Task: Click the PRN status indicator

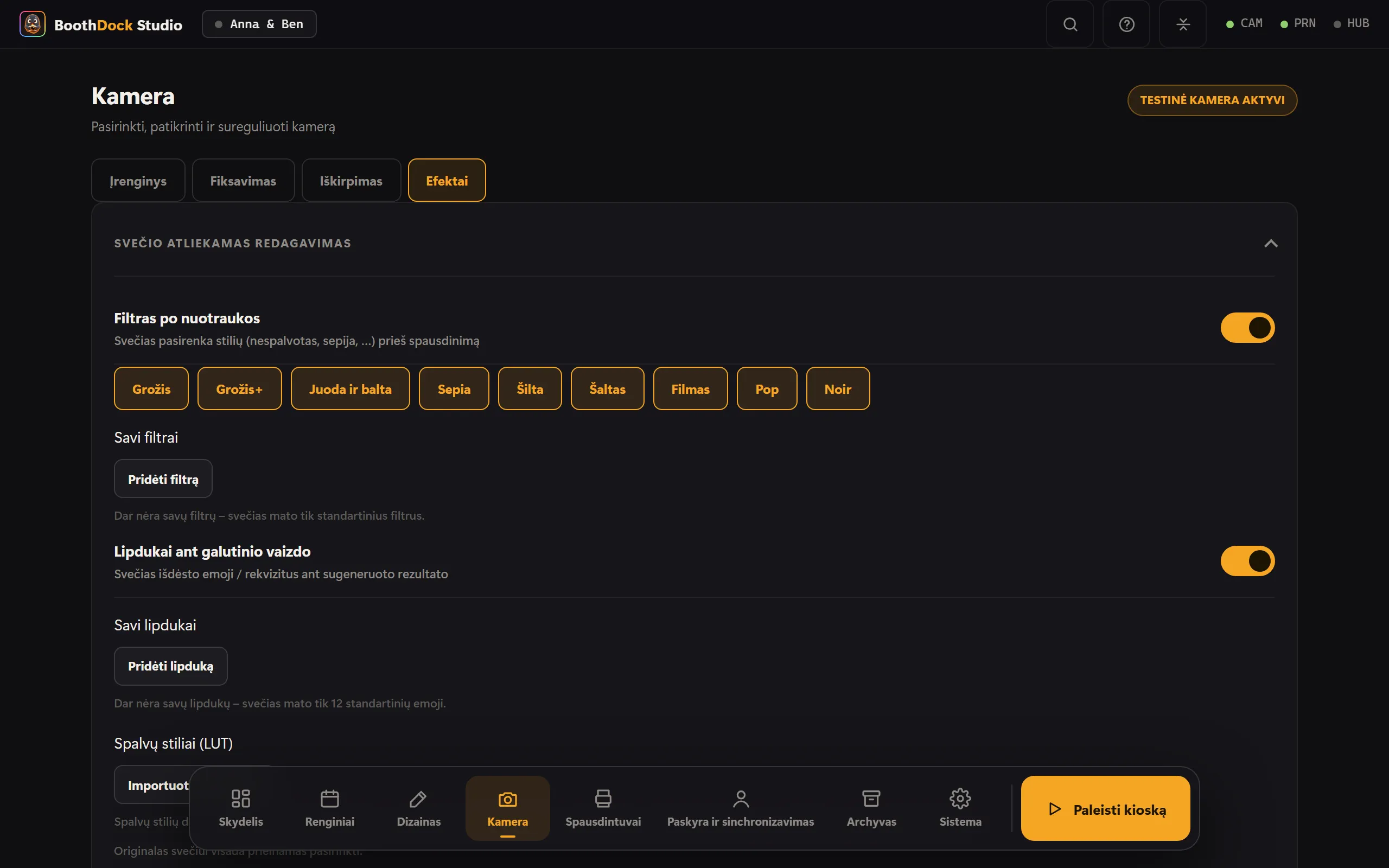Action: (1298, 23)
